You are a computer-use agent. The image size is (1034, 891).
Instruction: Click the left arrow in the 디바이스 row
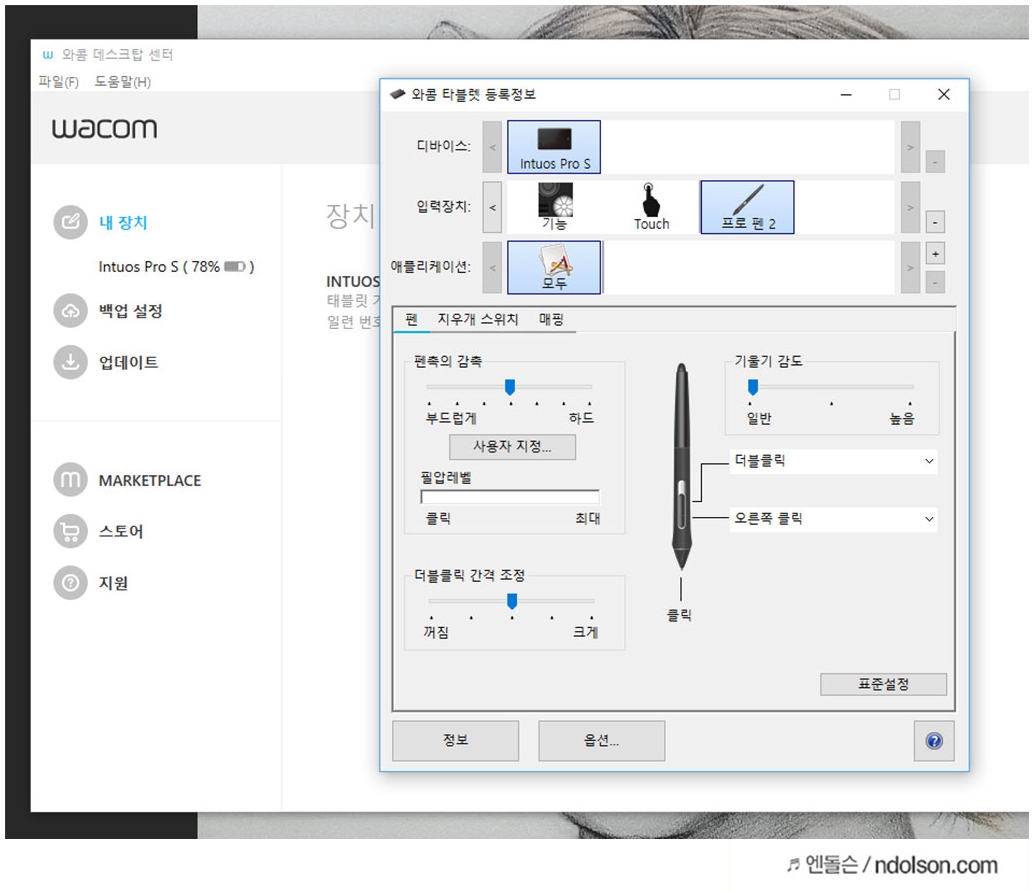click(492, 147)
